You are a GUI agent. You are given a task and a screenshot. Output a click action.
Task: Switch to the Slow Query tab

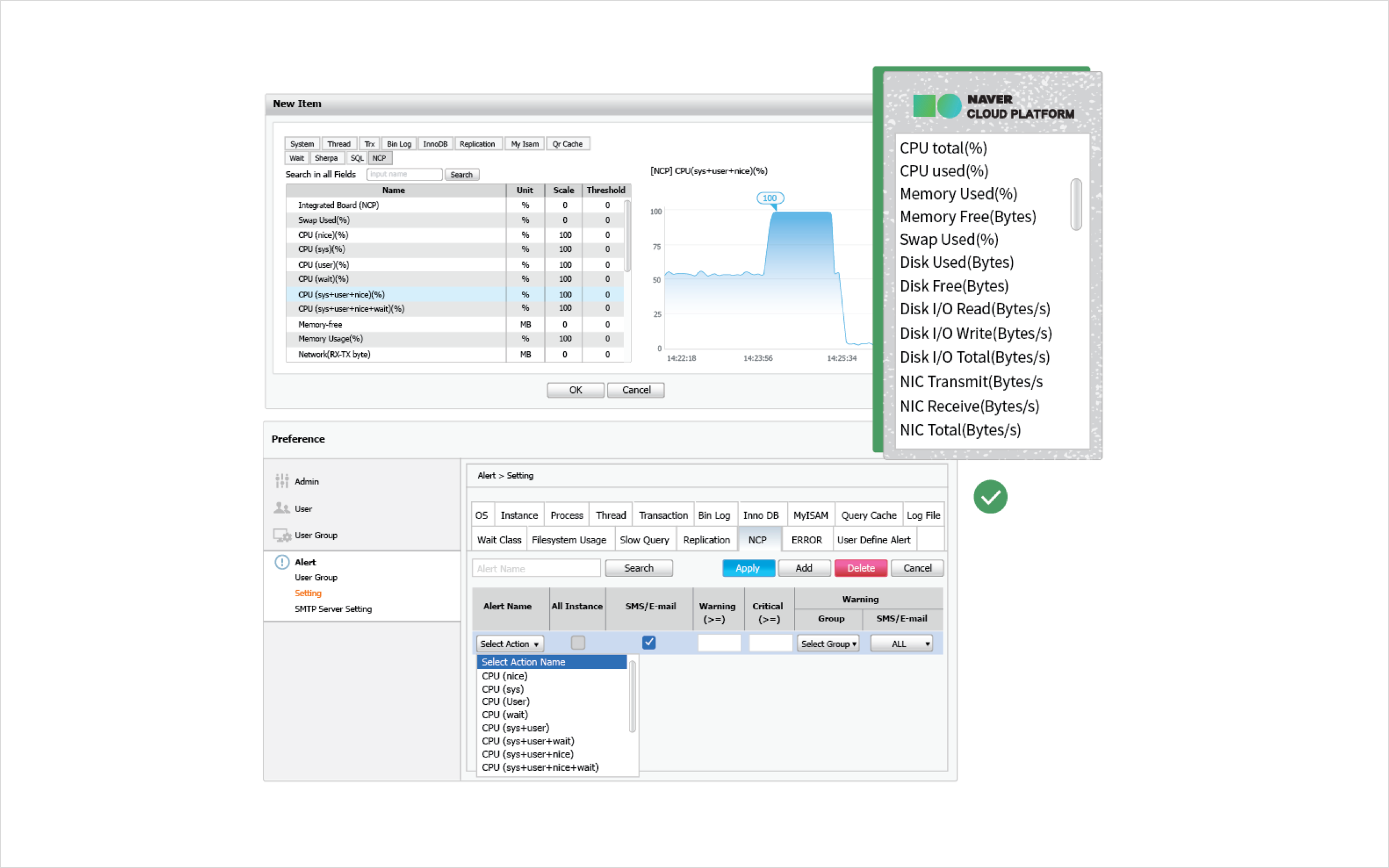coord(644,540)
